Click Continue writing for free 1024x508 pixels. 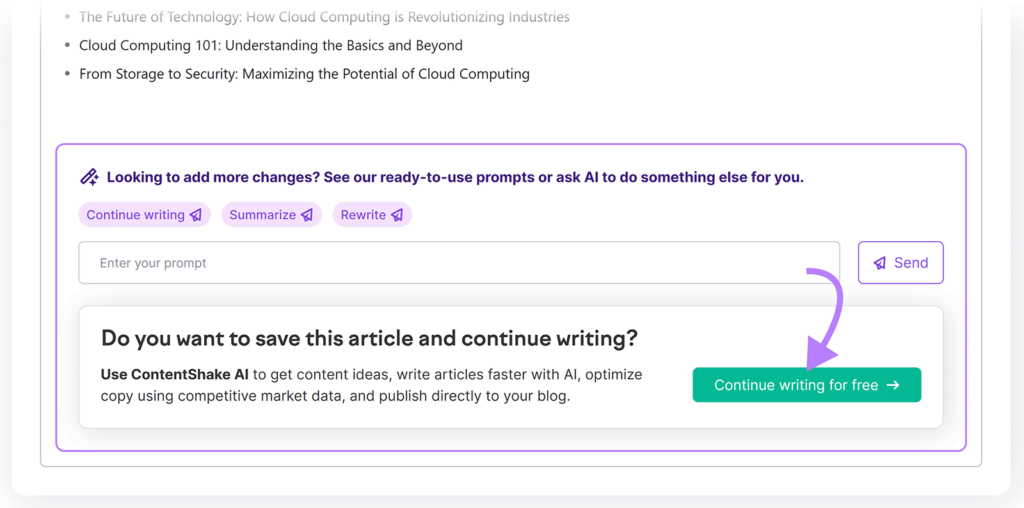click(807, 385)
